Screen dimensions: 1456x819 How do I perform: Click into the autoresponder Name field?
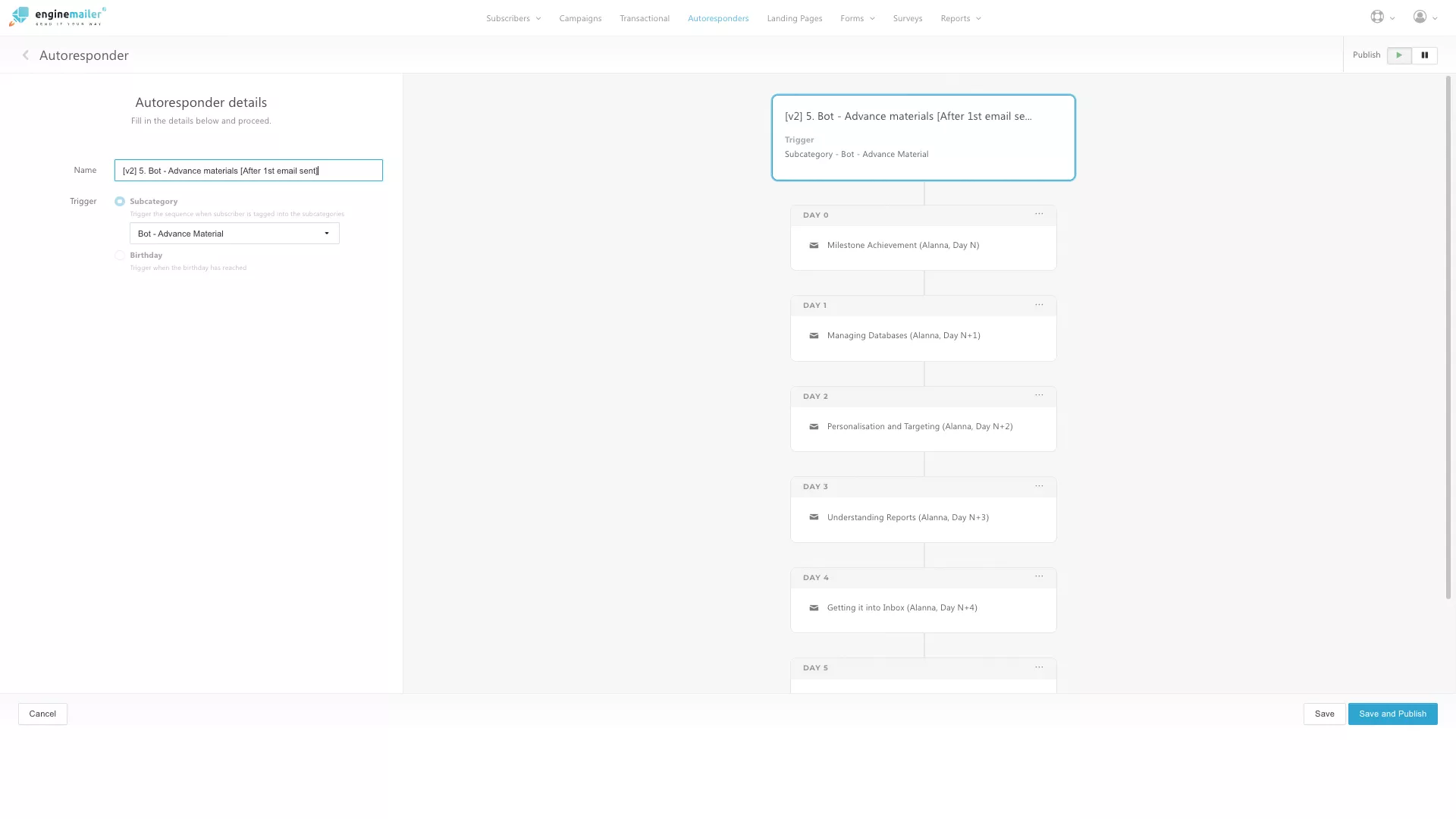[248, 171]
